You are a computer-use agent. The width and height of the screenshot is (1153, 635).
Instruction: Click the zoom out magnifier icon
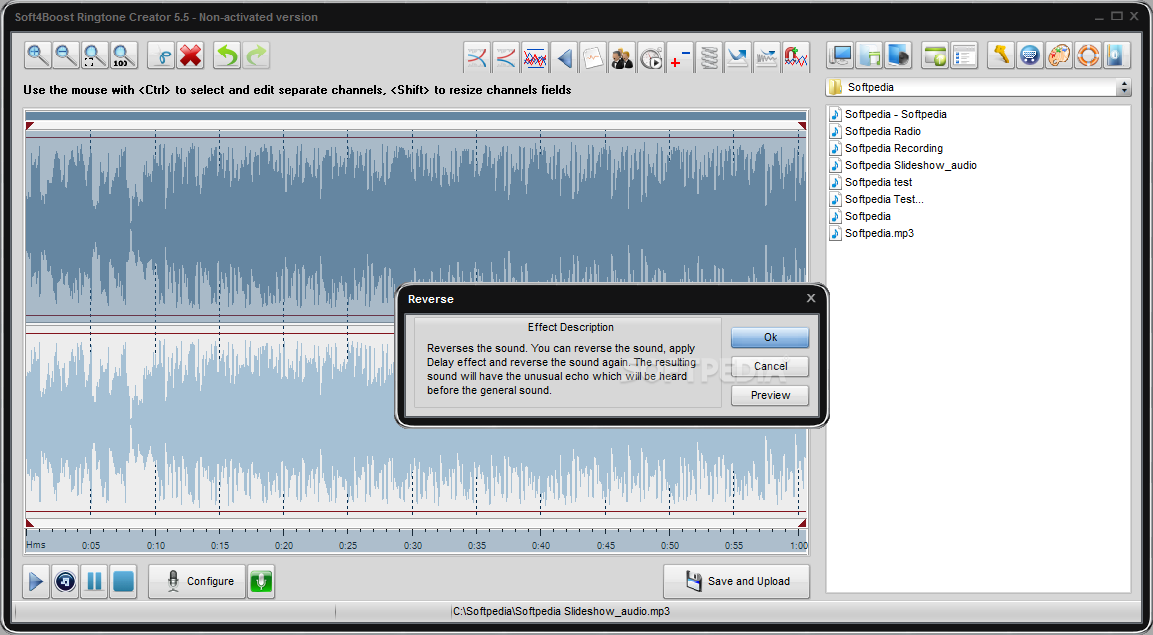tap(66, 56)
